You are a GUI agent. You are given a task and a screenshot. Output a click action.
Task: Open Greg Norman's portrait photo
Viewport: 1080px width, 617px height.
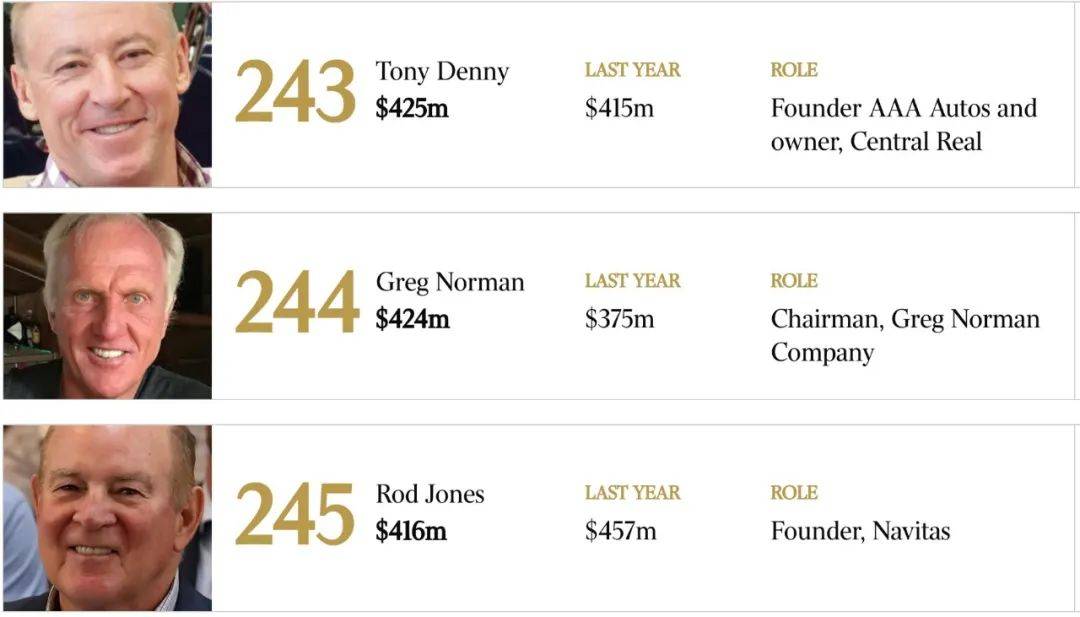point(107,306)
